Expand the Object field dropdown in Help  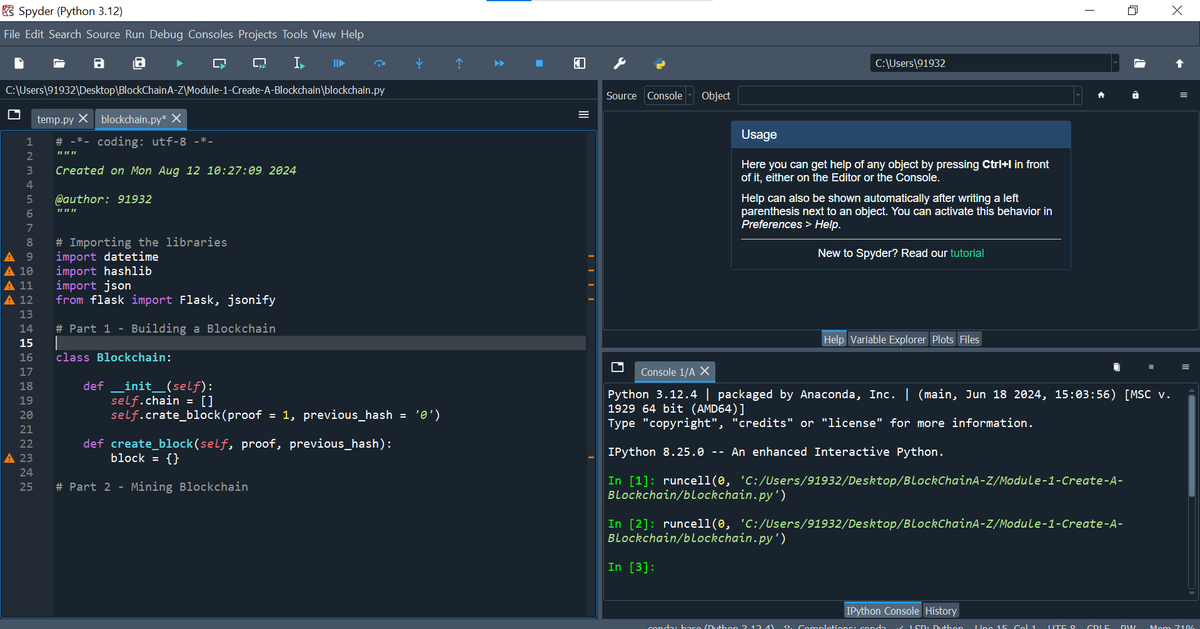coord(1078,95)
